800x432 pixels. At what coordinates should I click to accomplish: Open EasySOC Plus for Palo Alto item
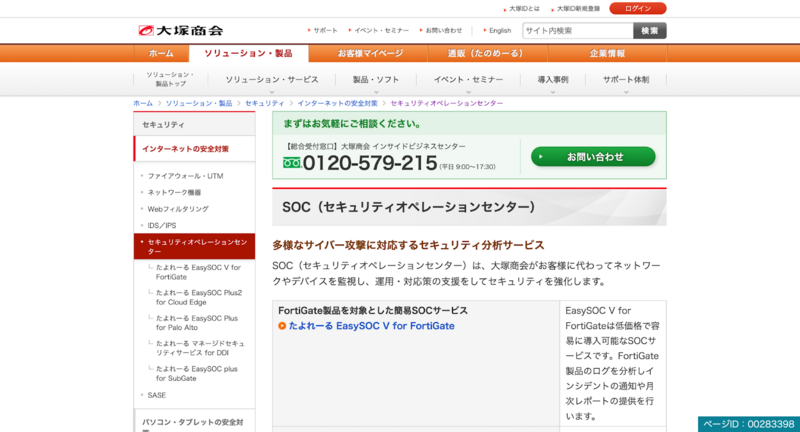click(x=197, y=323)
